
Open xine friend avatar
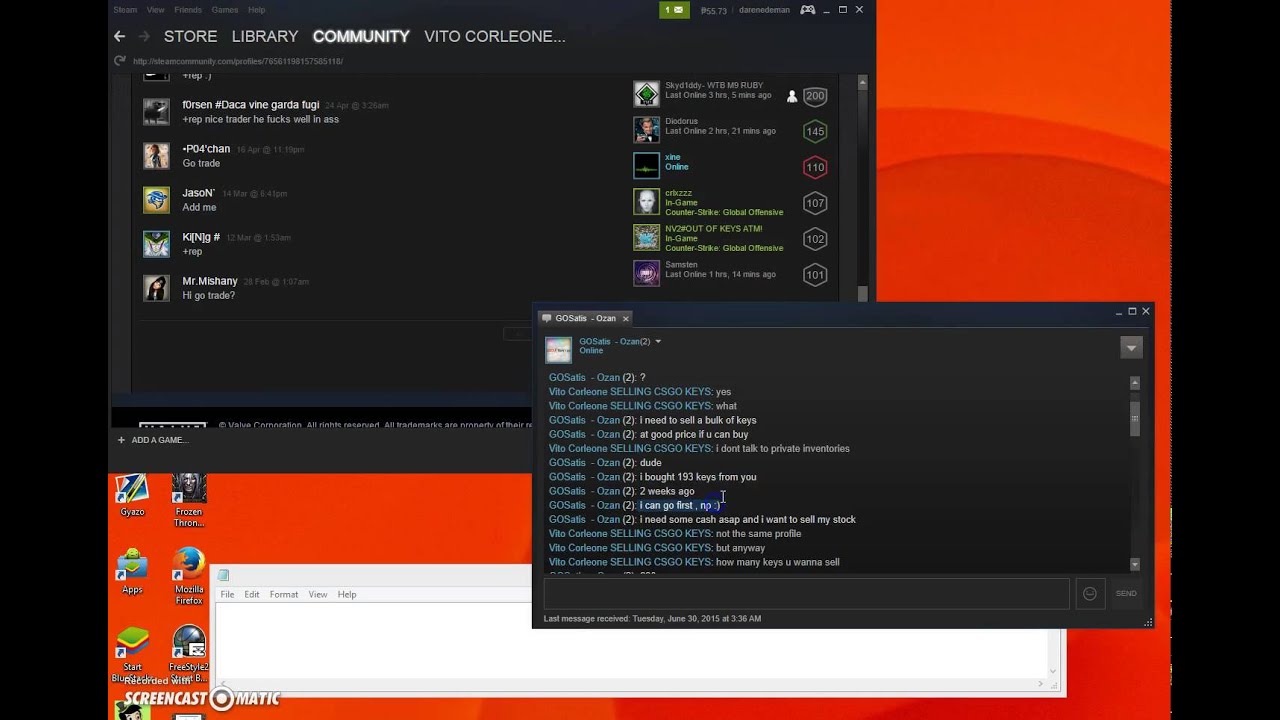coord(647,166)
